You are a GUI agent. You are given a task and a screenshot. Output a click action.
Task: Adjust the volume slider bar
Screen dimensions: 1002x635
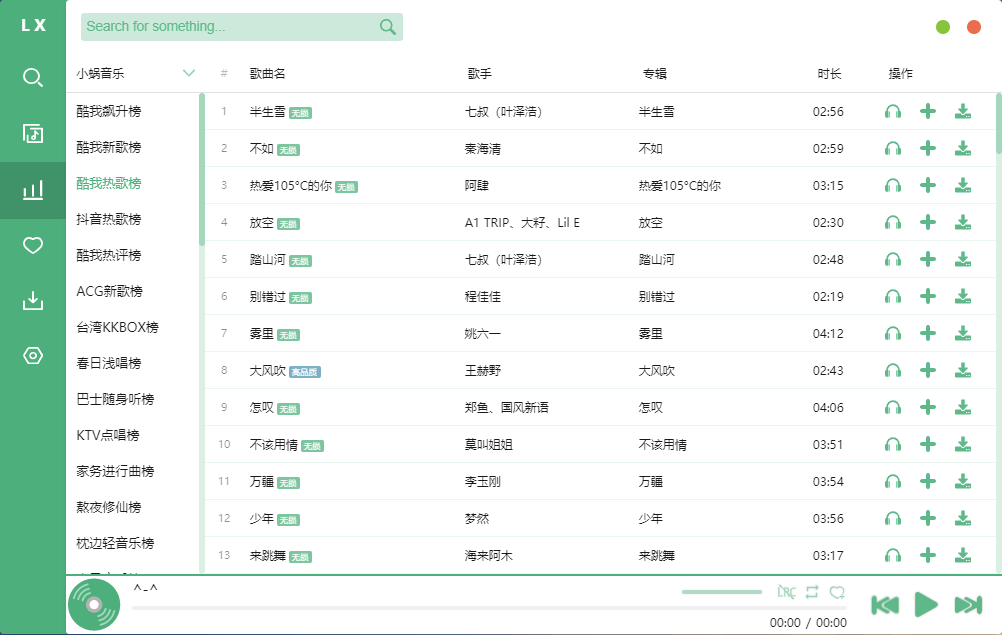(721, 592)
